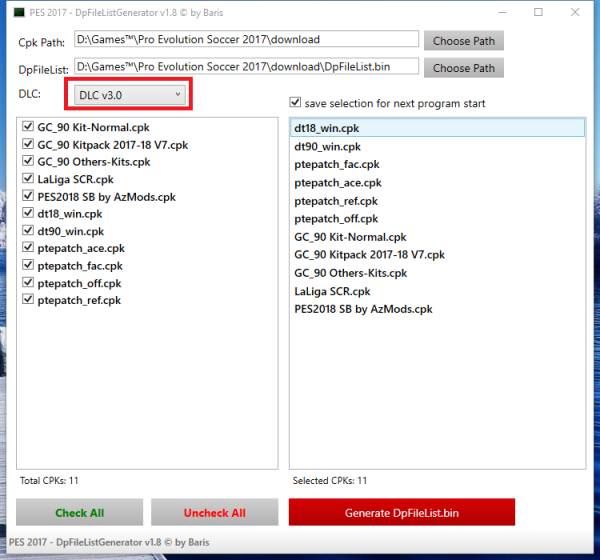Uncheck GC_90 Others-Kits.cpk checkbox
Screen dimensions: 600x560
tap(28, 161)
